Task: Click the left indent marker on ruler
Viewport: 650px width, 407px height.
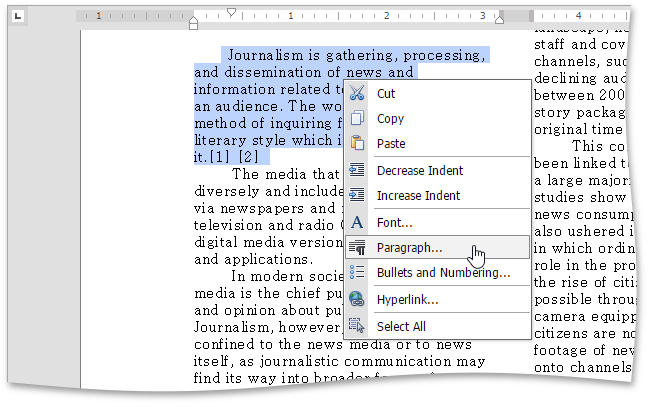Action: coord(193,22)
